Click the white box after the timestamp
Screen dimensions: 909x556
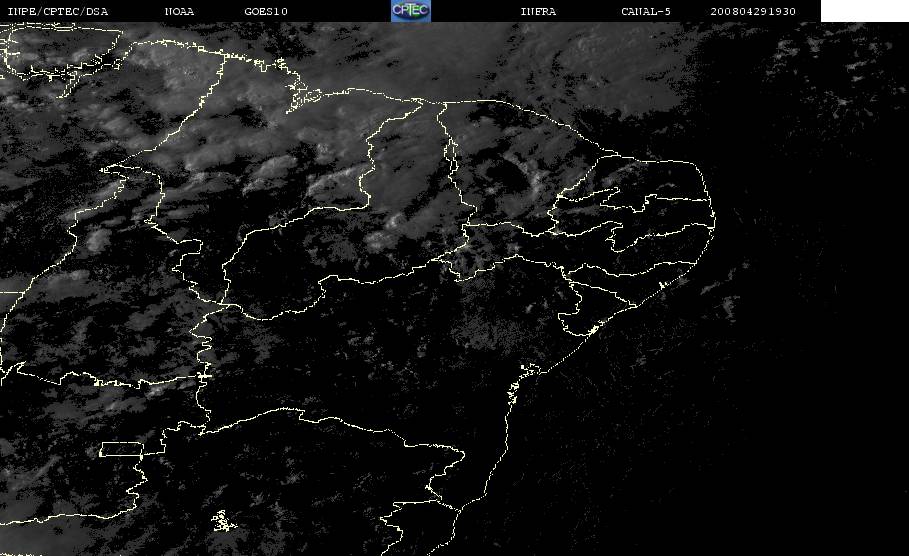coord(865,11)
